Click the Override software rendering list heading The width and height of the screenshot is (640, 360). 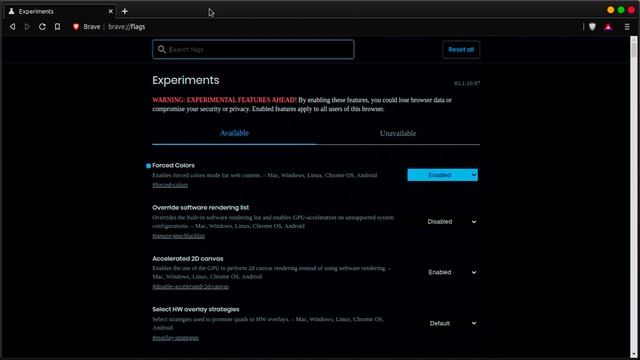(200, 207)
